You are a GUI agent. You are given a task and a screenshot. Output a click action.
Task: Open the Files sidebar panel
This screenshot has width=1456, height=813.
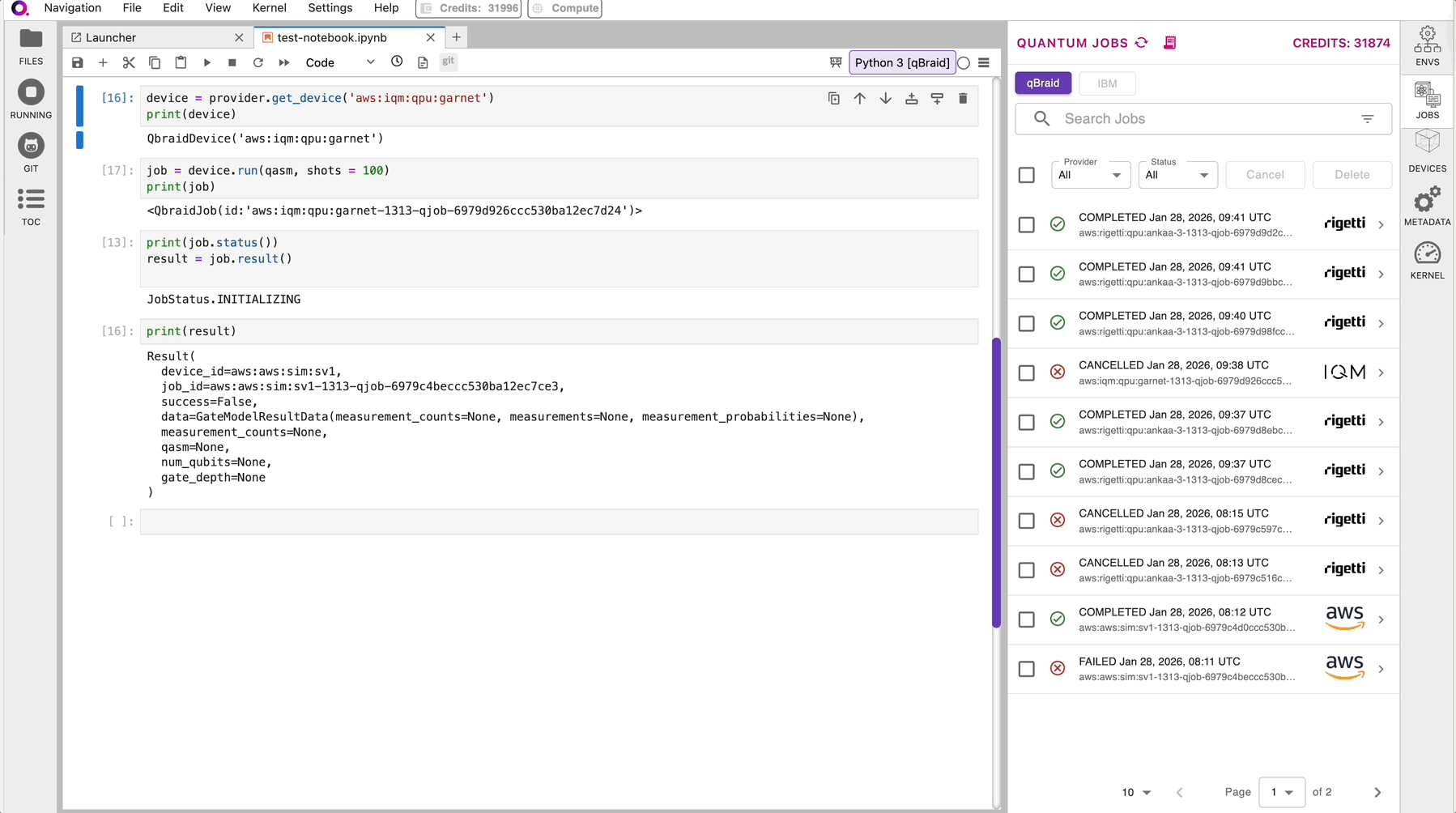[x=31, y=47]
